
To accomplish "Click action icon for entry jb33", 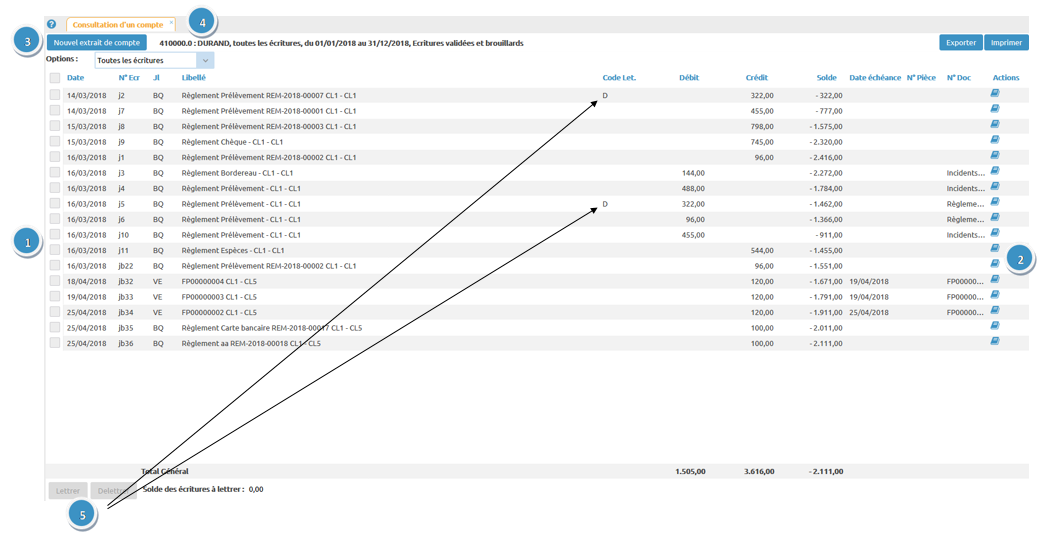I will 995,295.
